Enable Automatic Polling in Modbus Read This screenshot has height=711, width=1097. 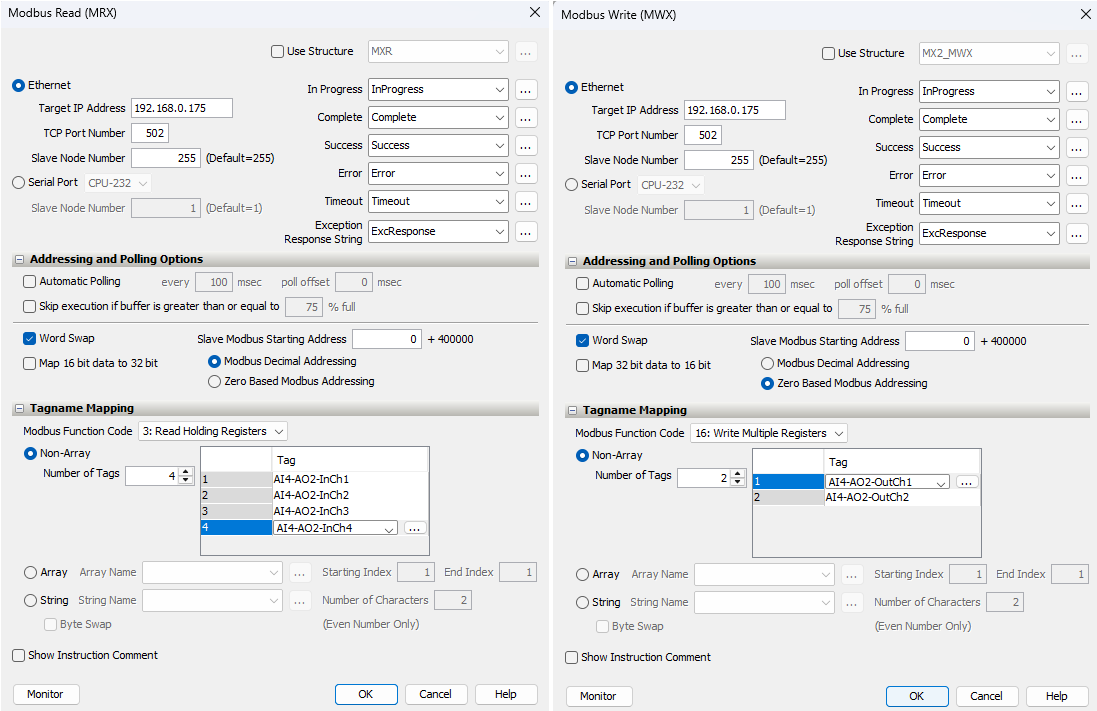[27, 281]
